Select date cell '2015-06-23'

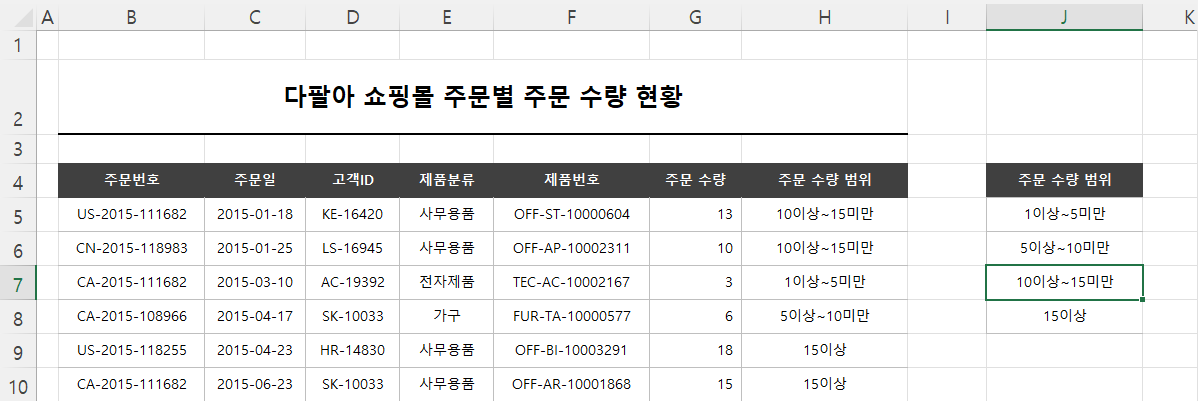tap(255, 384)
